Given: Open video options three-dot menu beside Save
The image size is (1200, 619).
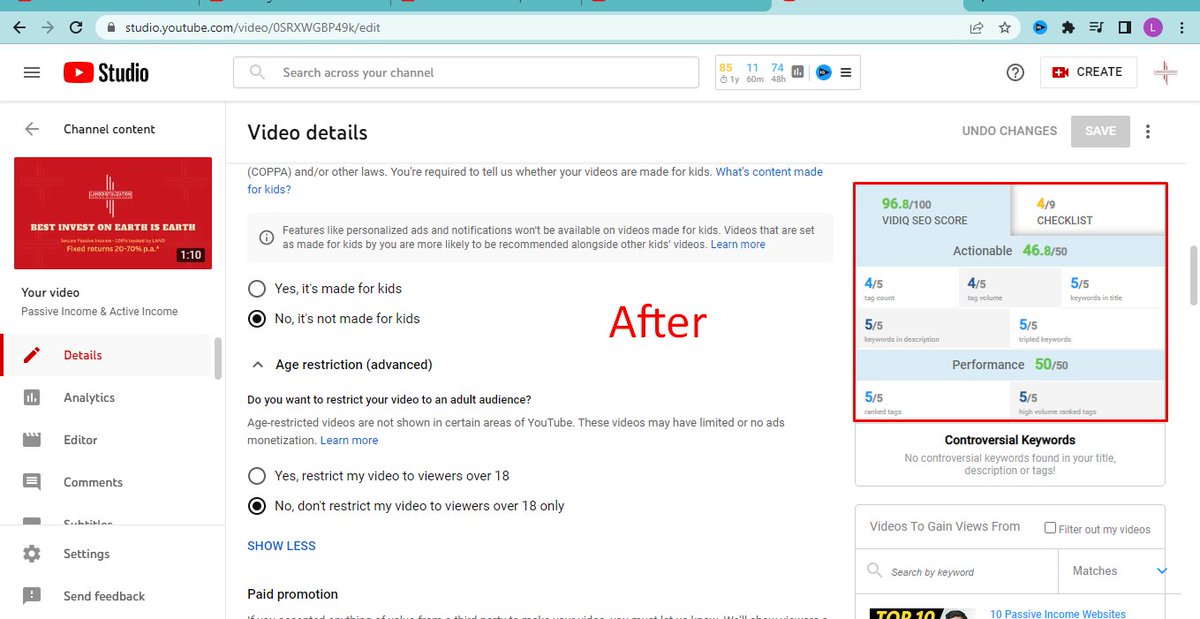Looking at the screenshot, I should (1148, 131).
